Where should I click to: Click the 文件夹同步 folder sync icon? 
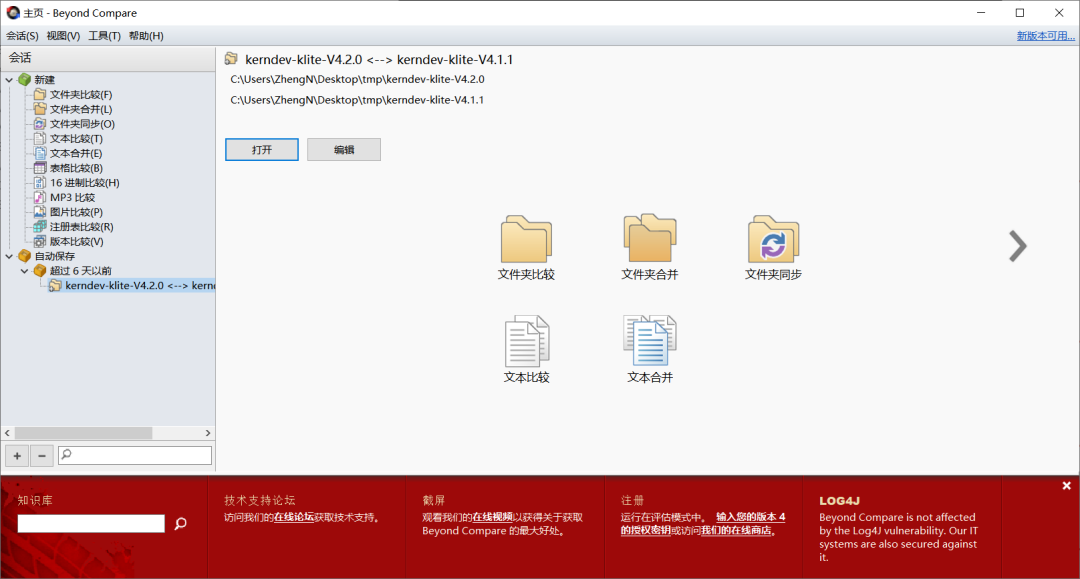click(x=773, y=240)
